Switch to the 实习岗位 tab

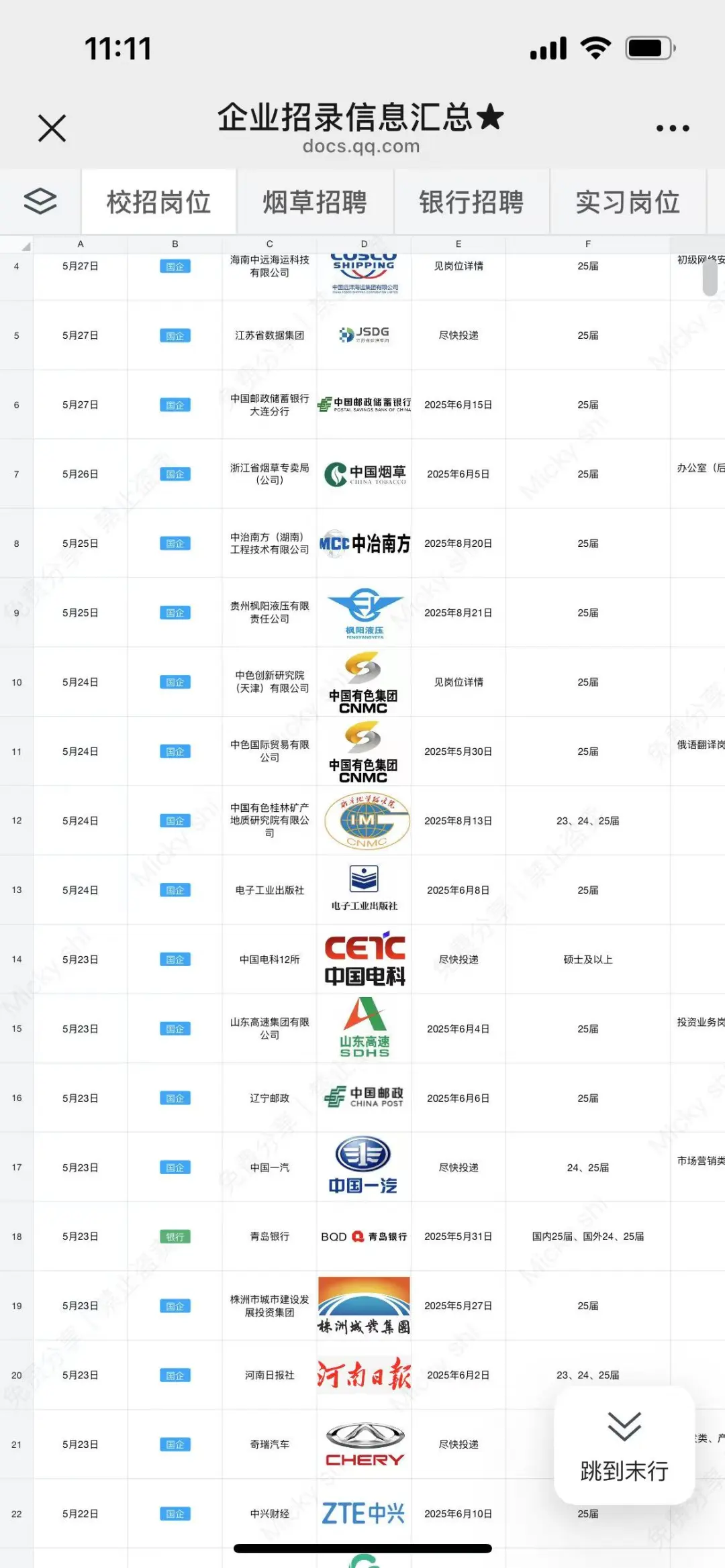click(628, 202)
